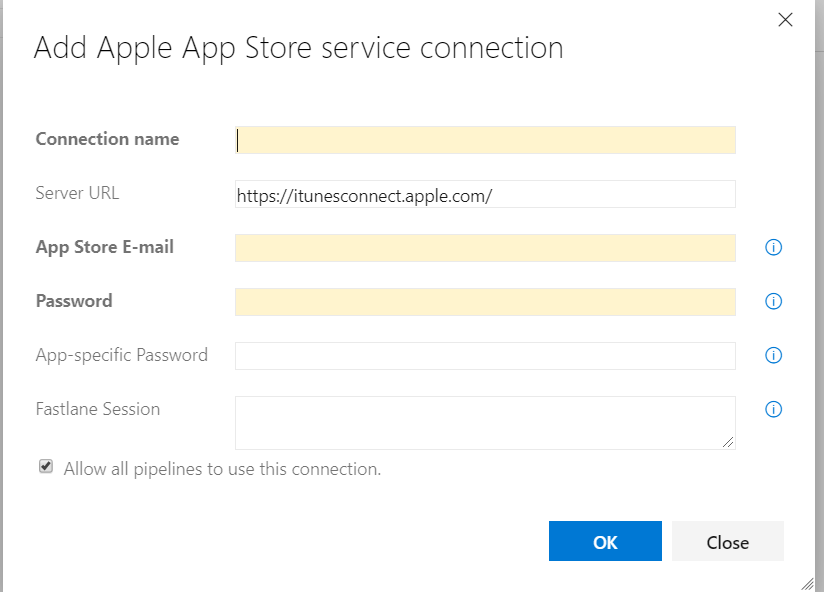Click the 'Password' label text
The width and height of the screenshot is (824, 592).
pyautogui.click(x=74, y=301)
